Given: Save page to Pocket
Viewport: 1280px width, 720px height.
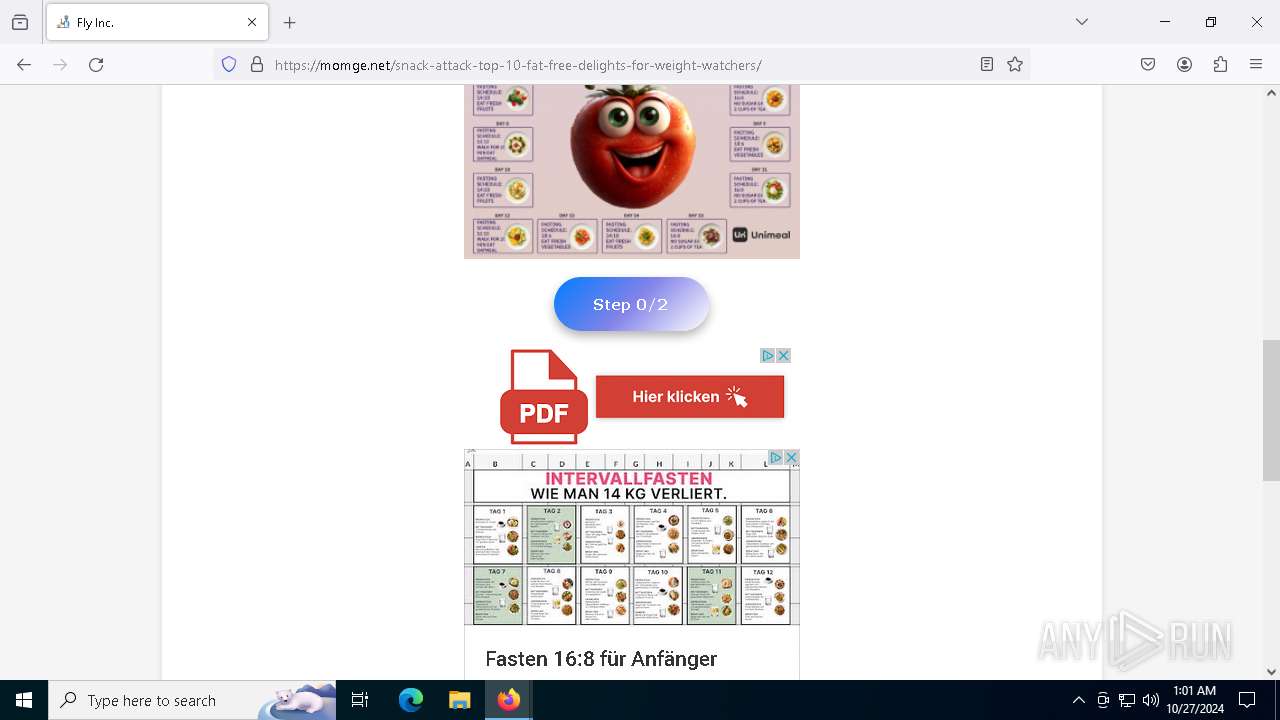Looking at the screenshot, I should click(1148, 65).
